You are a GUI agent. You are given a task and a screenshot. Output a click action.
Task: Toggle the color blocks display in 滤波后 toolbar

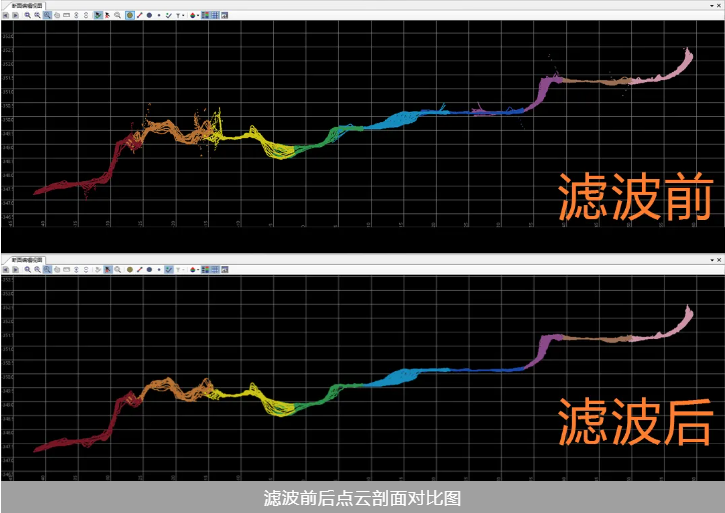click(x=205, y=268)
